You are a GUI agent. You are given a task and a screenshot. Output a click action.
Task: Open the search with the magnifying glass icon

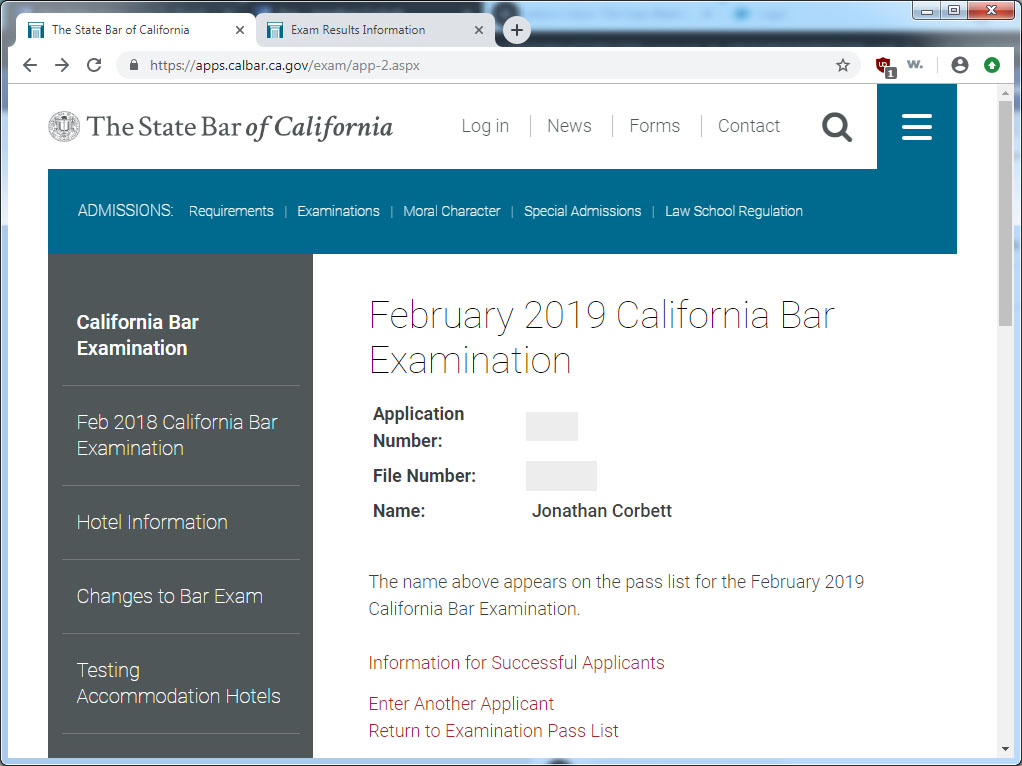[x=837, y=127]
